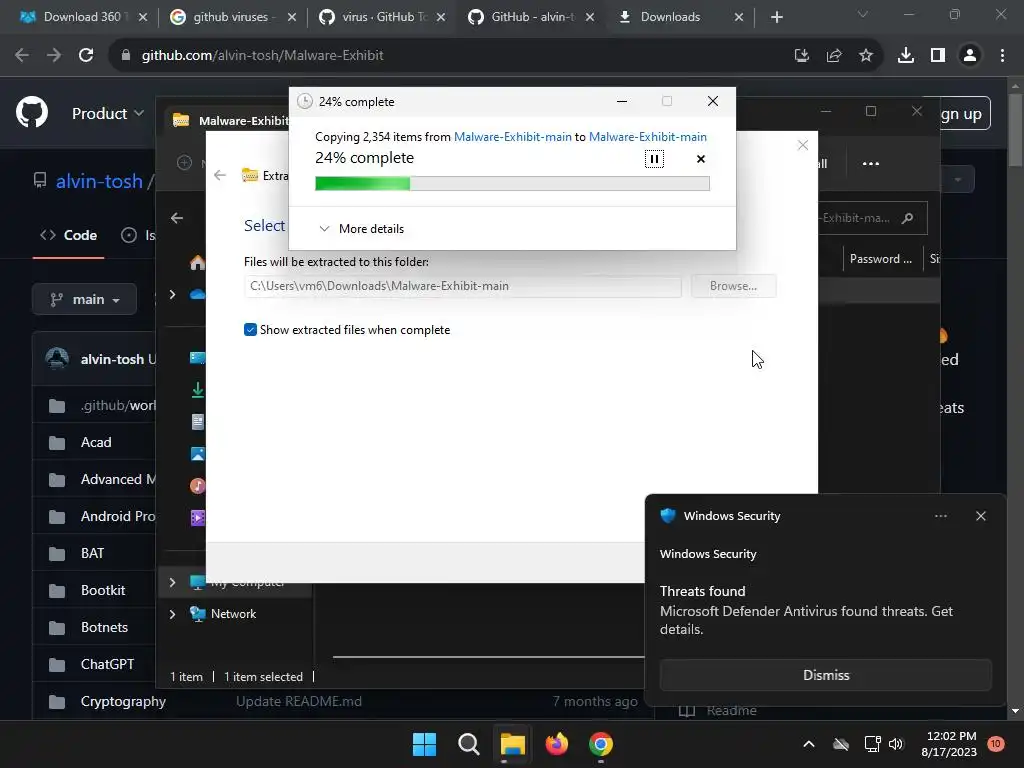Select the Code tab on GitHub
Image resolution: width=1024 pixels, height=768 pixels.
[x=69, y=235]
